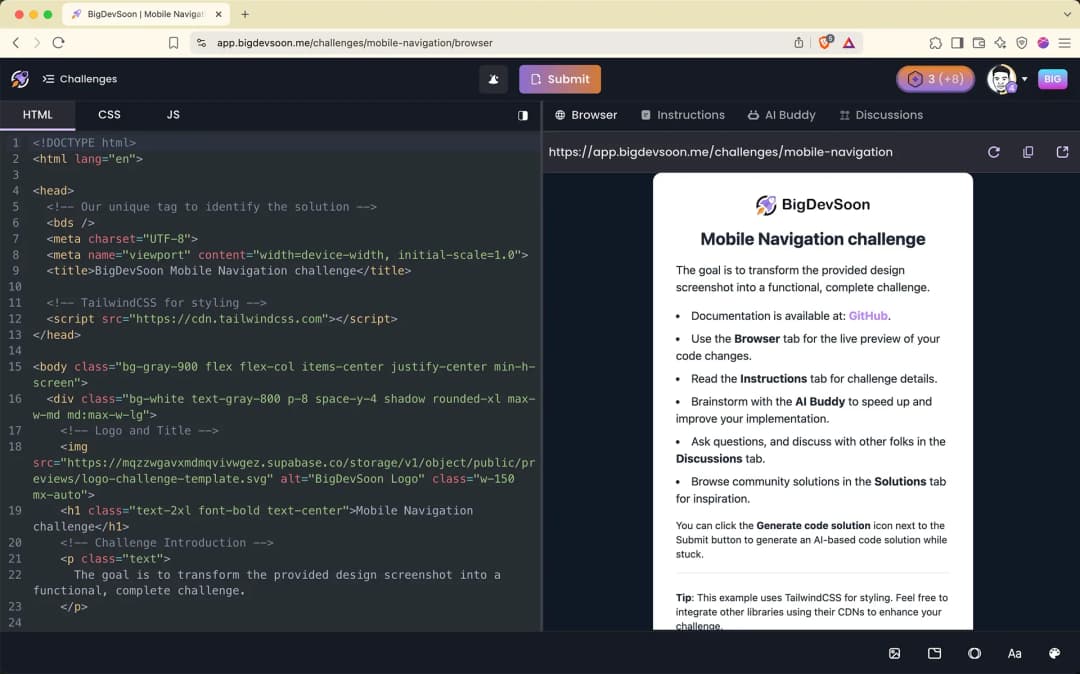Screen dimensions: 1080x674
Task: Expand the user account dropdown arrow
Action: pos(1025,79)
